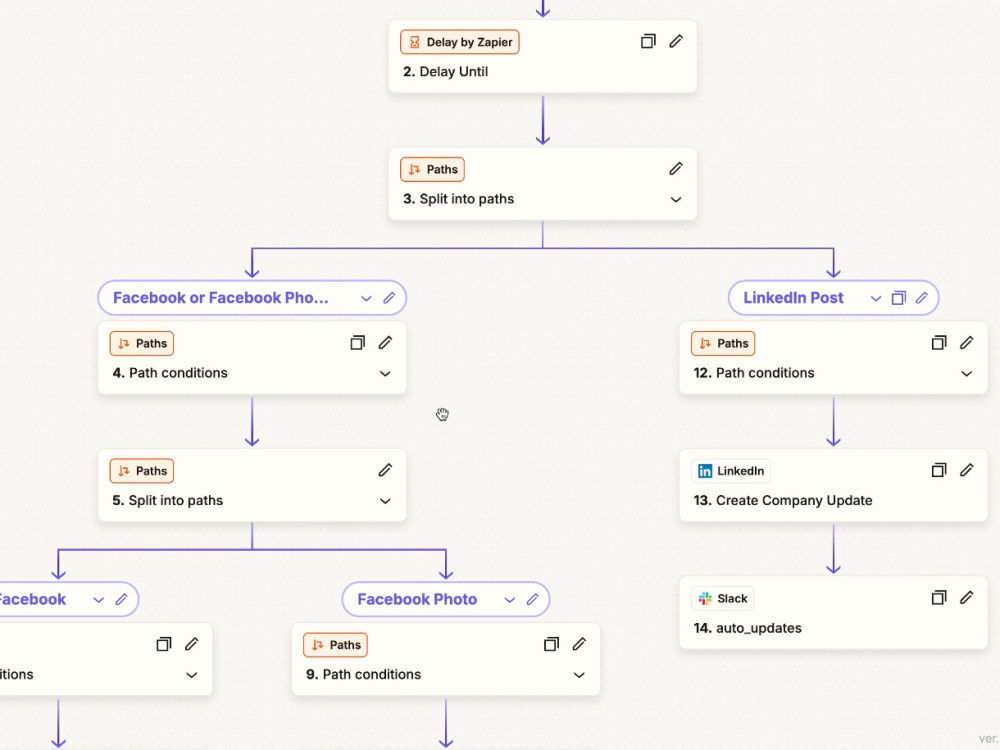
Task: Open the Facebook Photo path dropdown
Action: click(510, 600)
